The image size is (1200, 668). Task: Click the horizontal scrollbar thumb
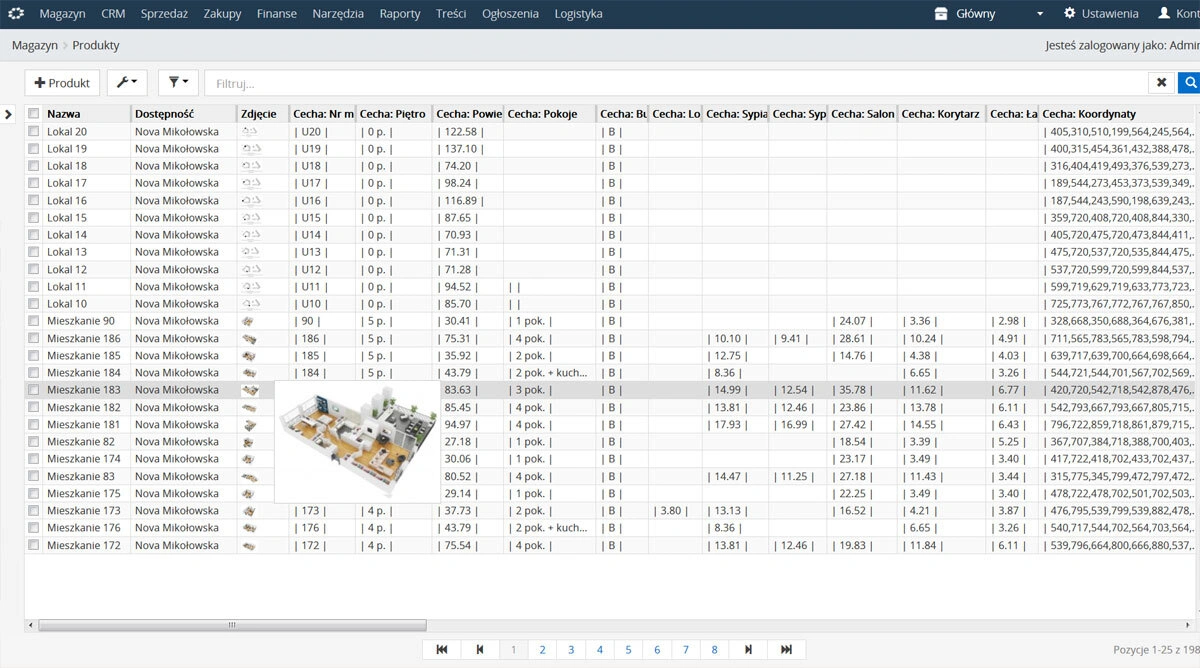[x=231, y=625]
